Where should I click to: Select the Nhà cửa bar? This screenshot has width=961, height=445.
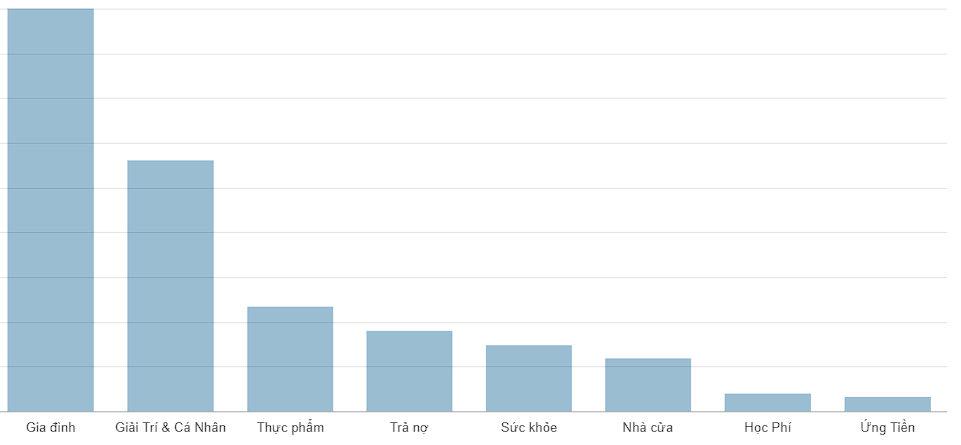pyautogui.click(x=648, y=385)
